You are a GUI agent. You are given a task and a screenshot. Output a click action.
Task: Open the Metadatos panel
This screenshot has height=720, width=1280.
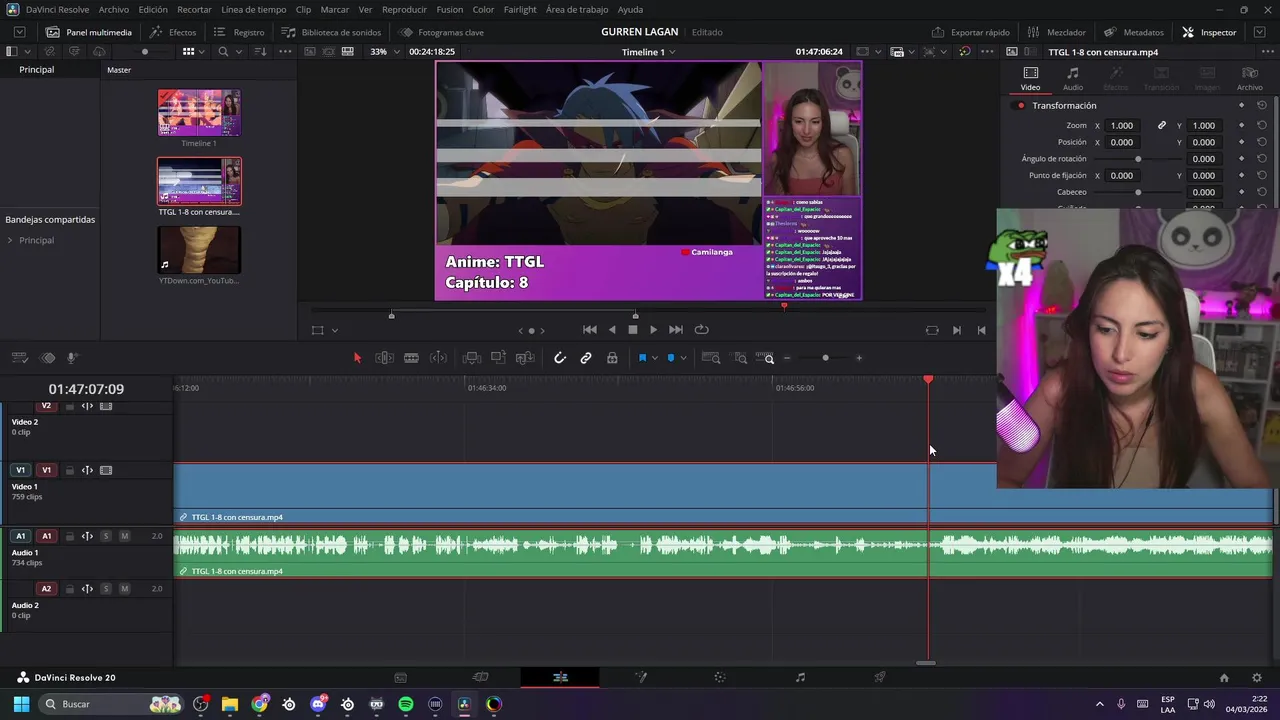(1134, 32)
